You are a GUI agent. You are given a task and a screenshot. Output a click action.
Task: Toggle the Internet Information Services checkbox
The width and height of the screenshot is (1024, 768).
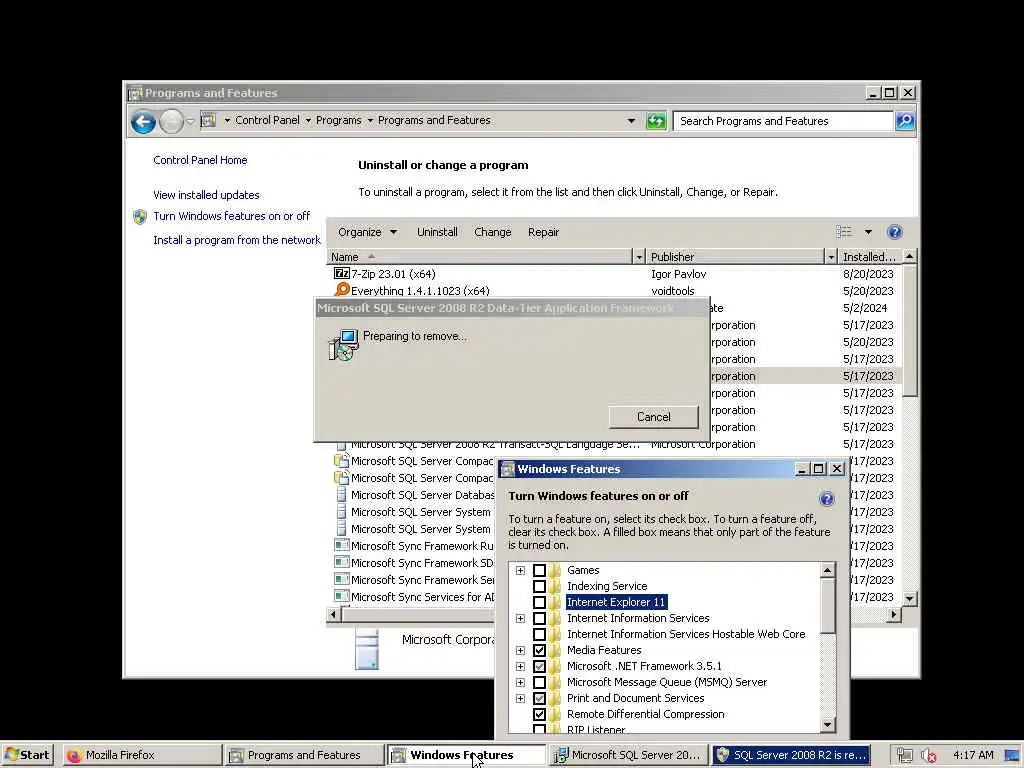(539, 618)
